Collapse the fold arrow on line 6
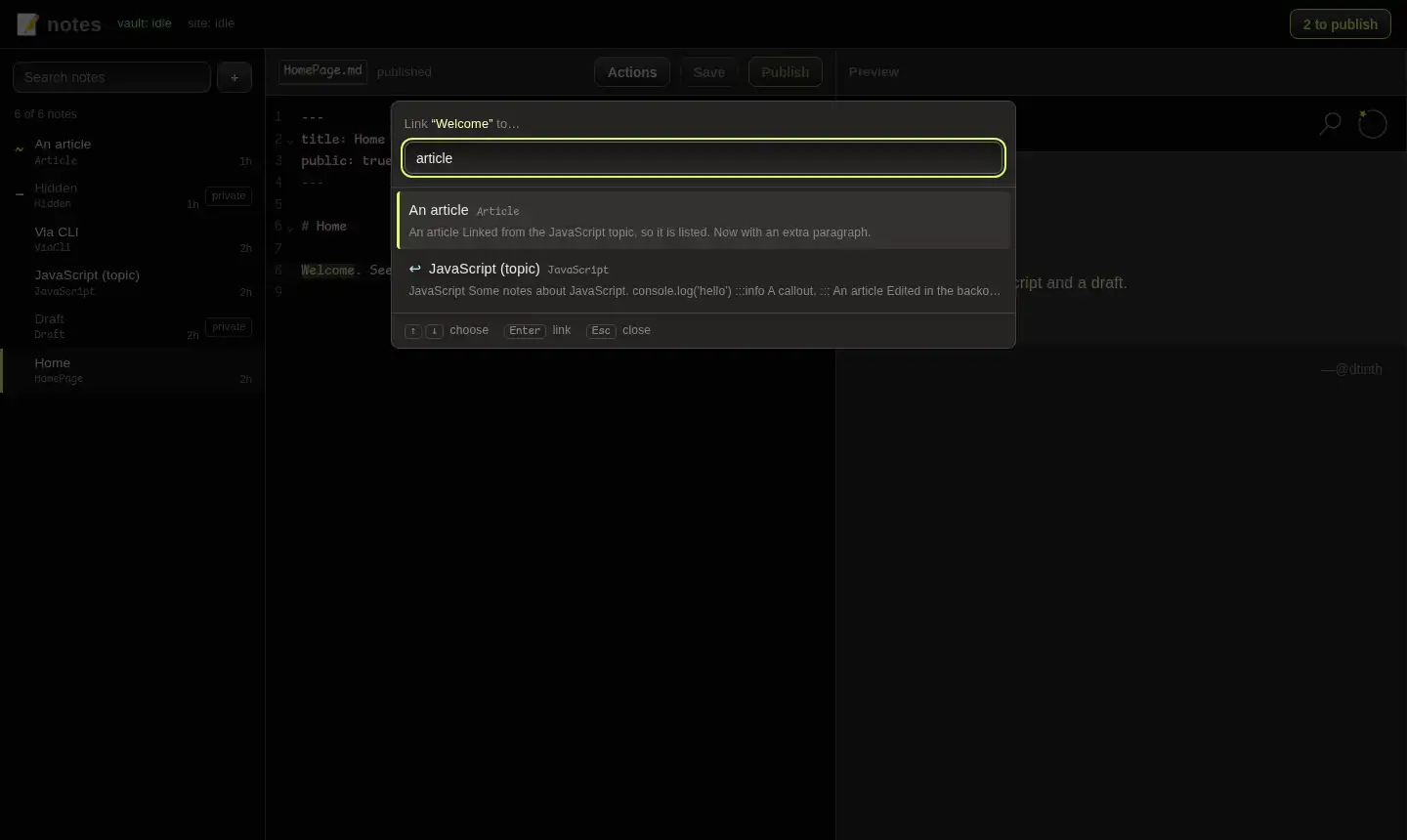Screen dimensions: 1407x840 pyautogui.click(x=290, y=228)
